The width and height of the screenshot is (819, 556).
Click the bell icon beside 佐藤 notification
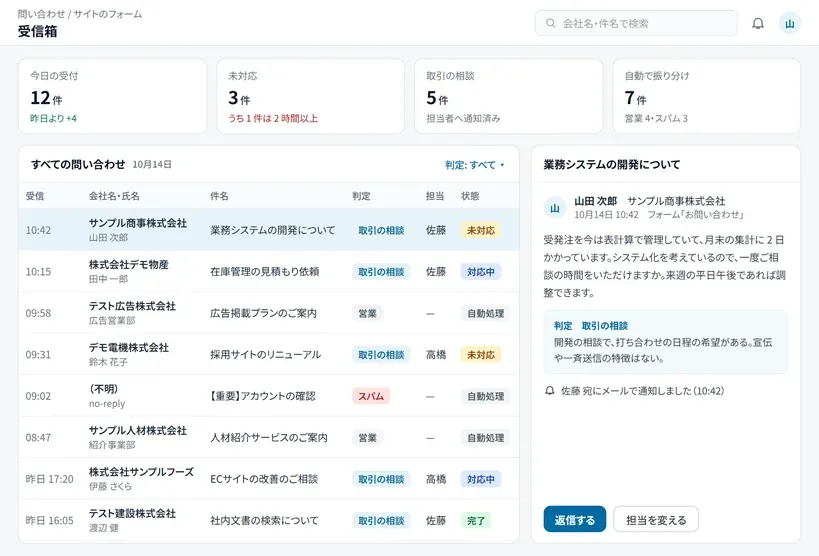coord(549,391)
